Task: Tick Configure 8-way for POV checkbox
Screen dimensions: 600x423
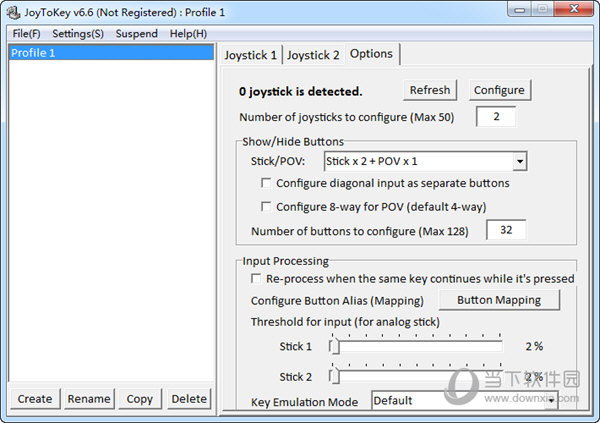Action: (x=266, y=207)
